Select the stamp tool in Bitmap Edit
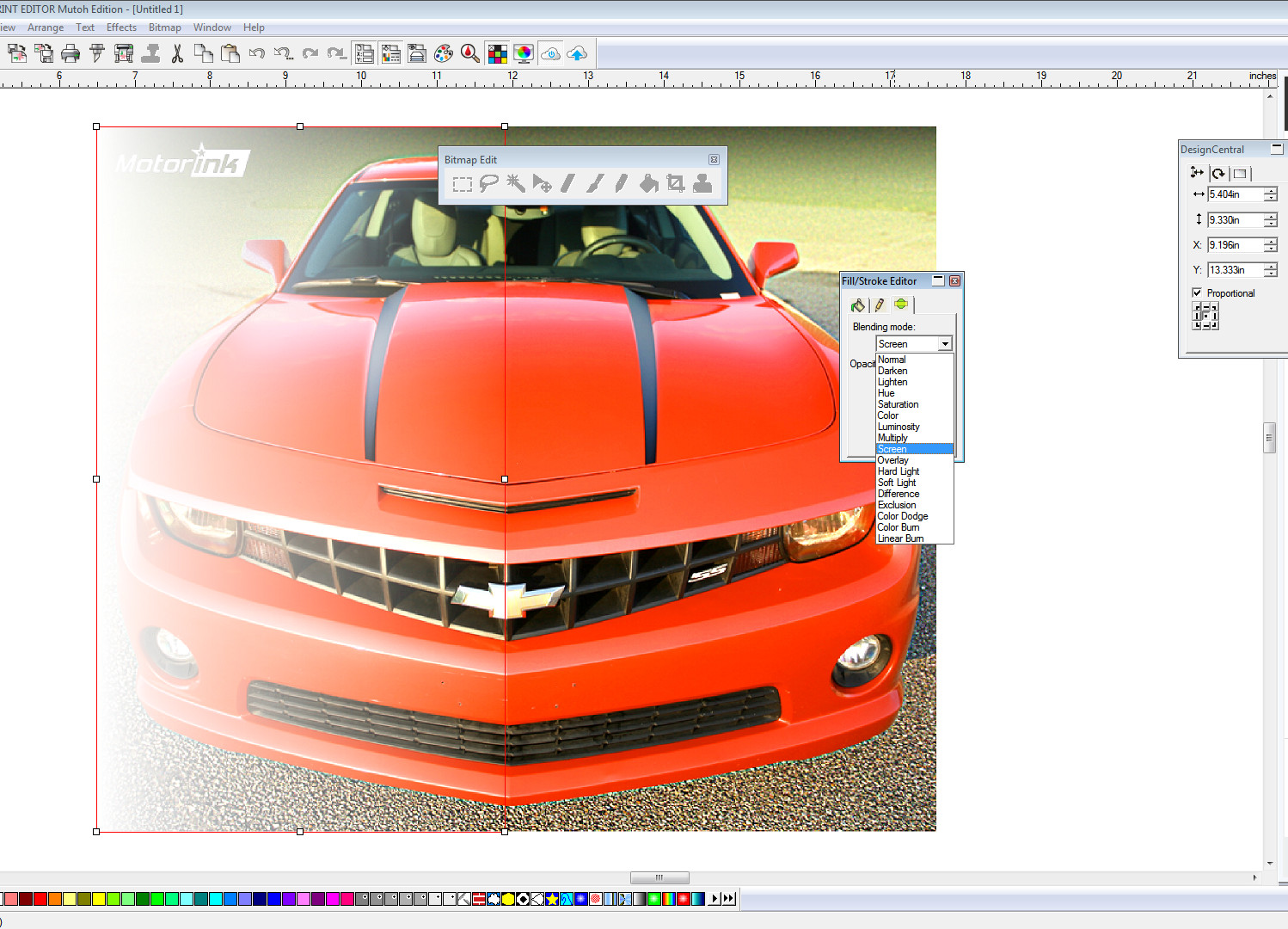Viewport: 1288px width, 929px height. pos(702,183)
